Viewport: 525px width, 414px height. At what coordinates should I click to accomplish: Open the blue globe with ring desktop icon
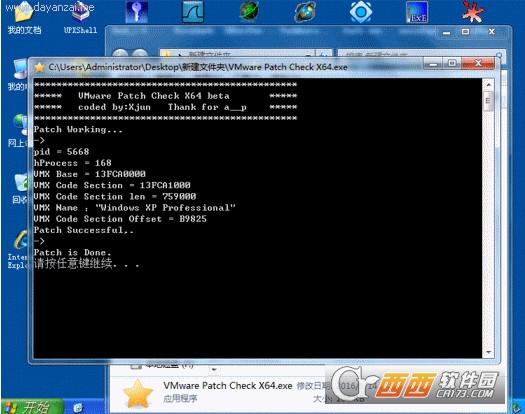point(305,12)
